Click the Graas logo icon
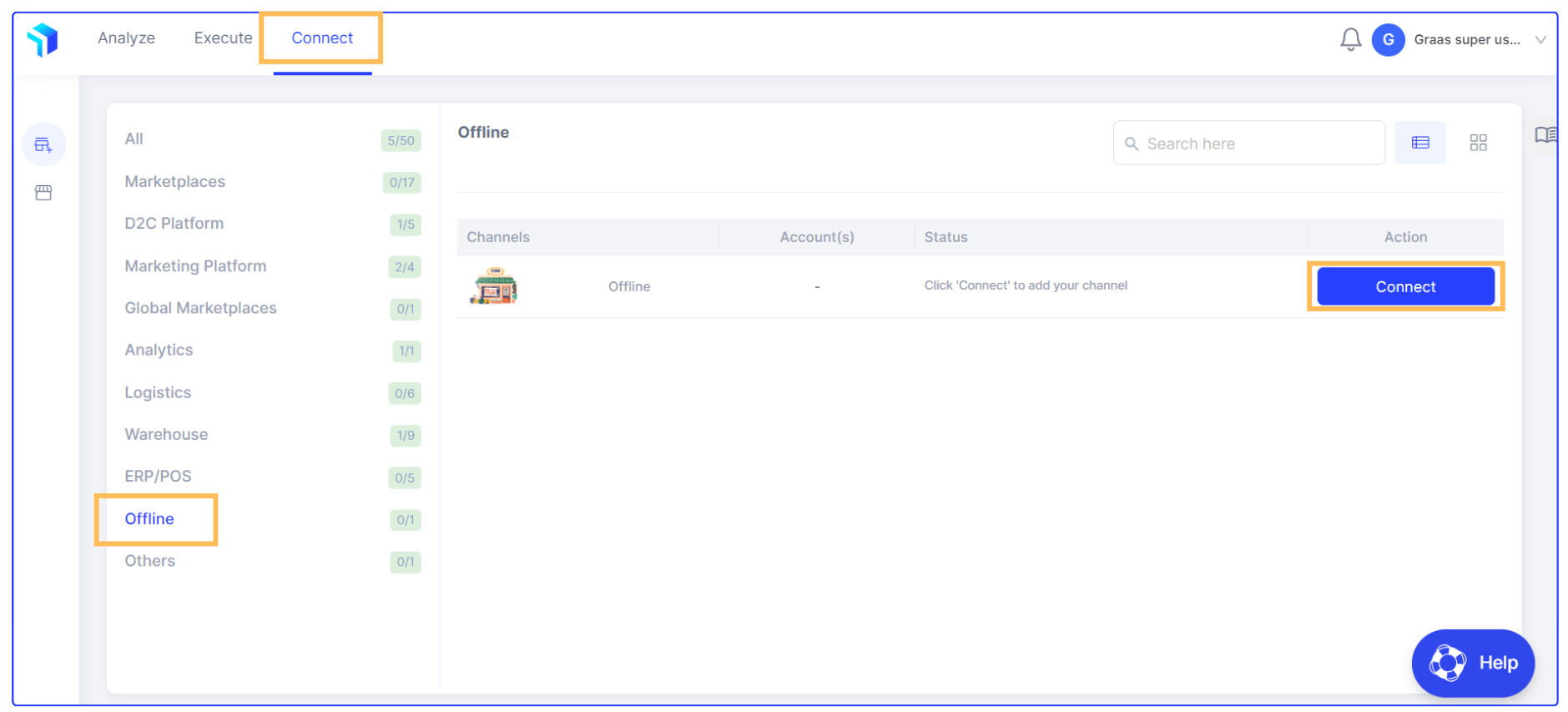 click(43, 39)
